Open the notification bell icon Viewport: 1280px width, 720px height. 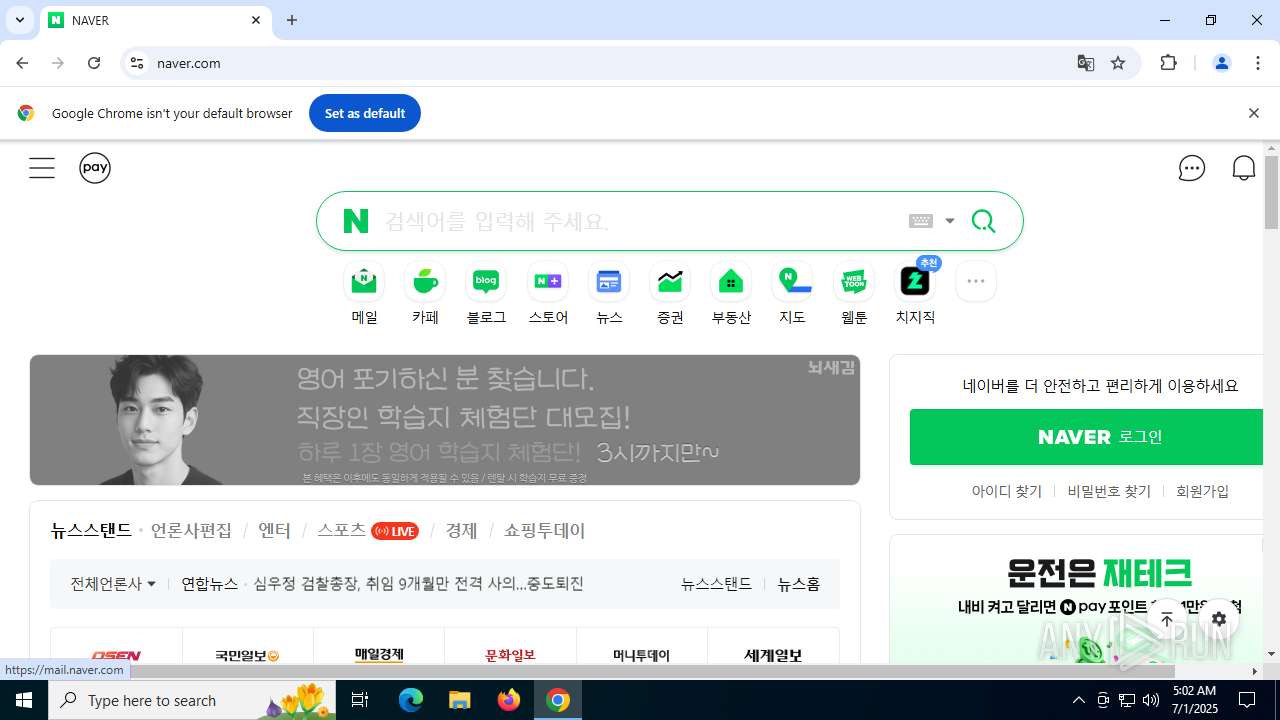tap(1244, 168)
